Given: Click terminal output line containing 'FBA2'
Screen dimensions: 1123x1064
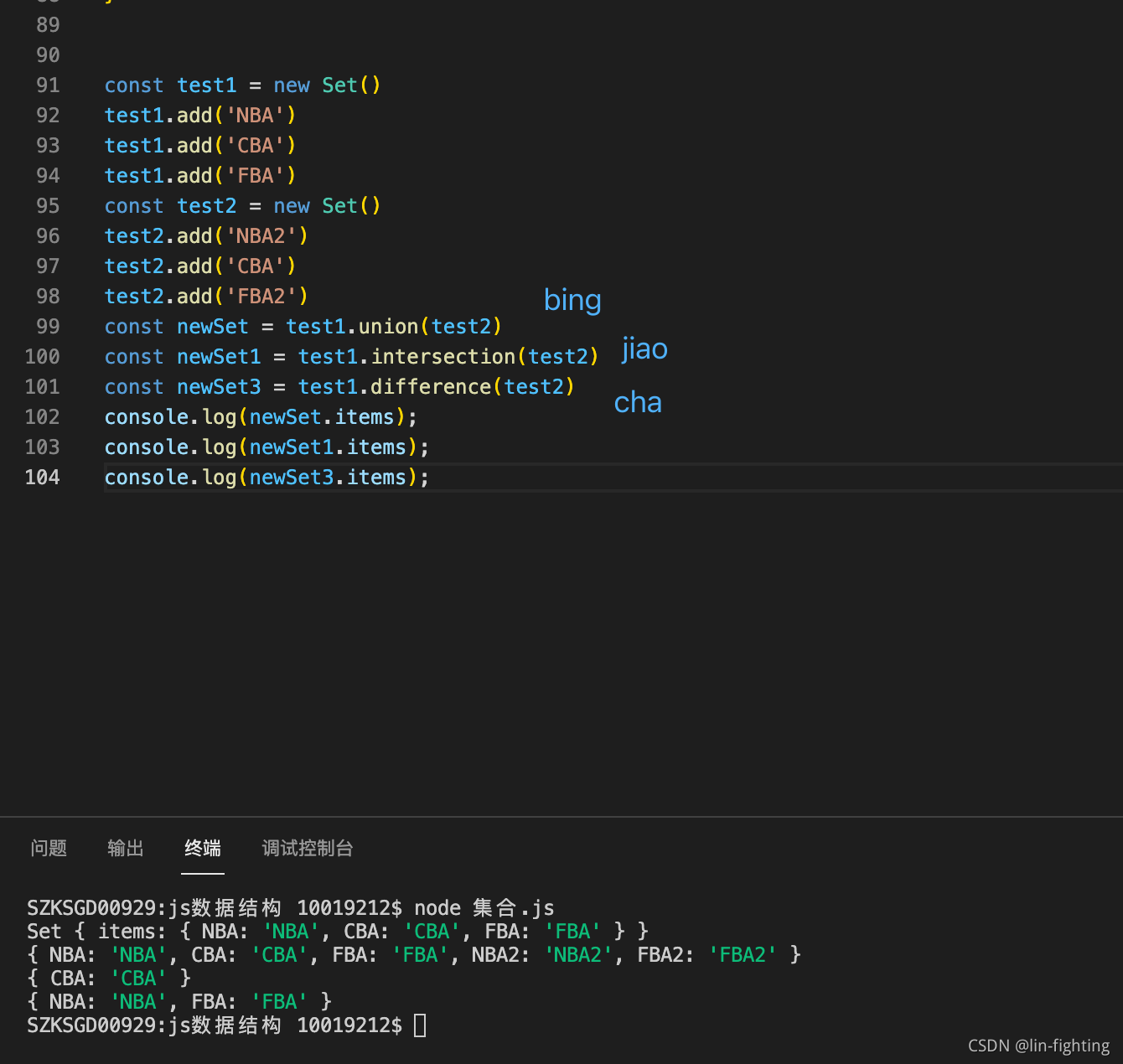Looking at the screenshot, I should [414, 955].
